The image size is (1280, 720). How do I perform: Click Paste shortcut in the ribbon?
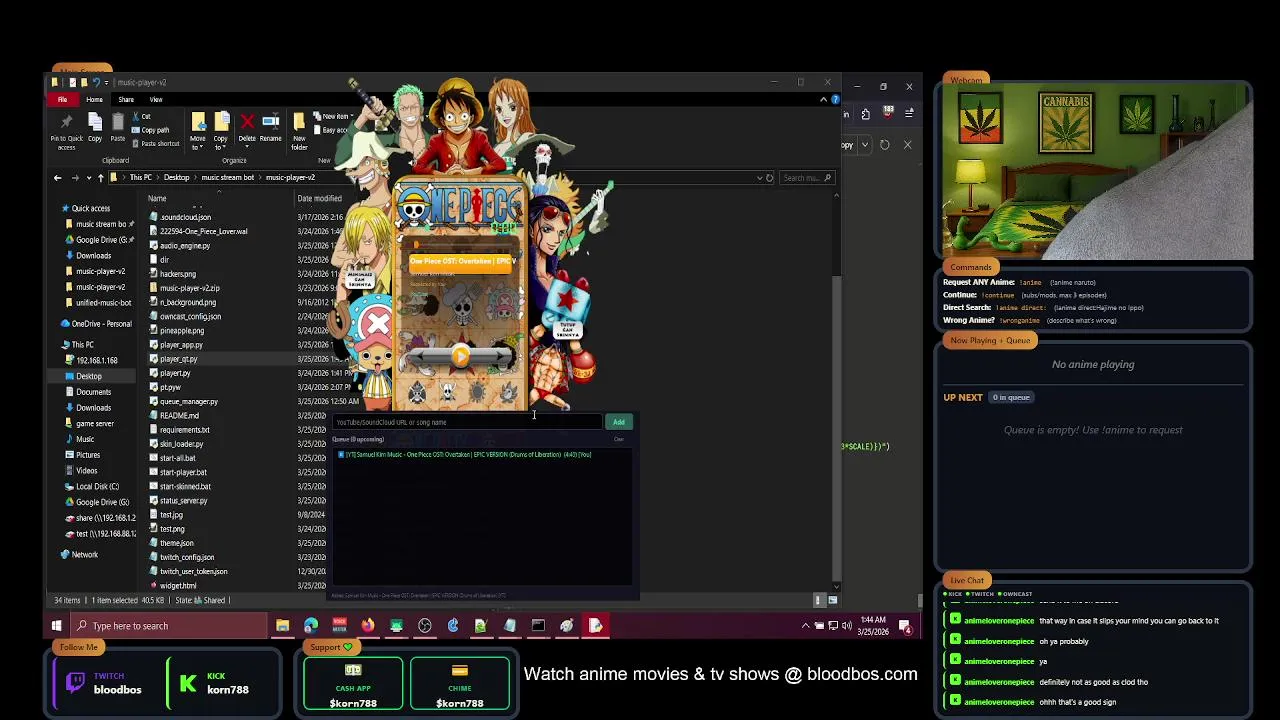(x=156, y=144)
